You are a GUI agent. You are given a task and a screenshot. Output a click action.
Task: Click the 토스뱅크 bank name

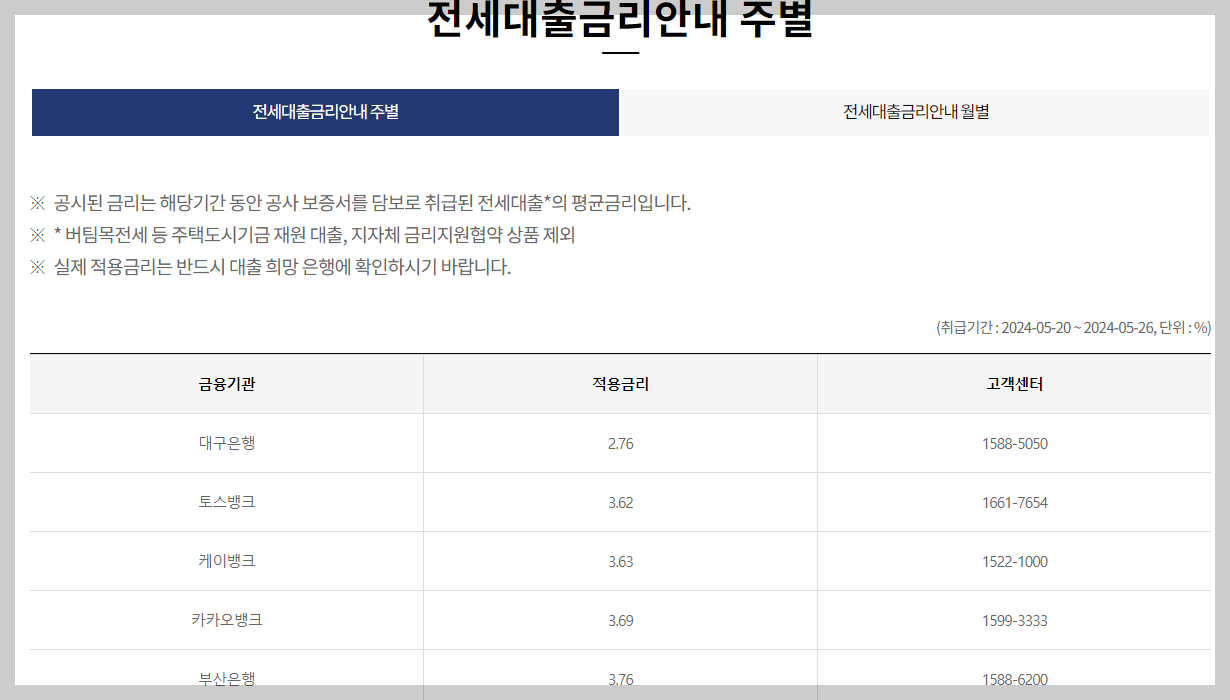click(228, 500)
